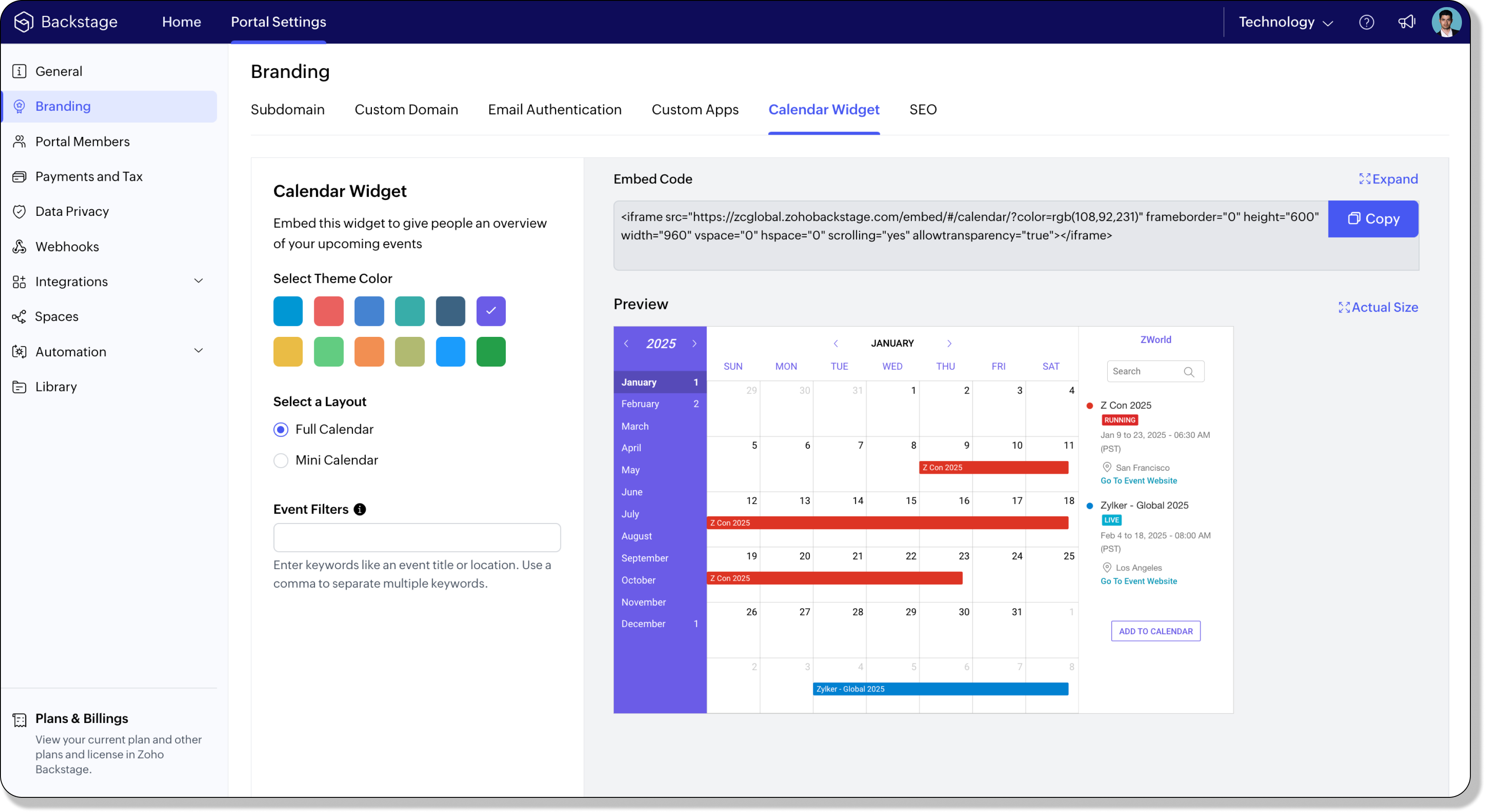Click the Los Angeles location pin icon
This screenshot has width=1485, height=812.
[1106, 568]
